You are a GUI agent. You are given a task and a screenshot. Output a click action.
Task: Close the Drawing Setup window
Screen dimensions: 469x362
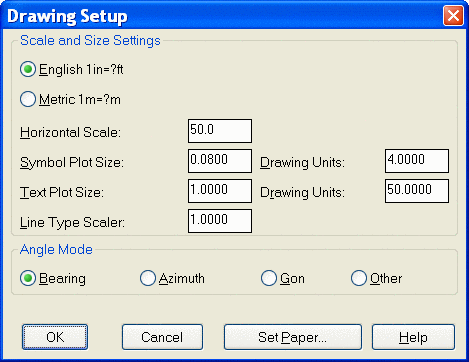click(x=453, y=15)
